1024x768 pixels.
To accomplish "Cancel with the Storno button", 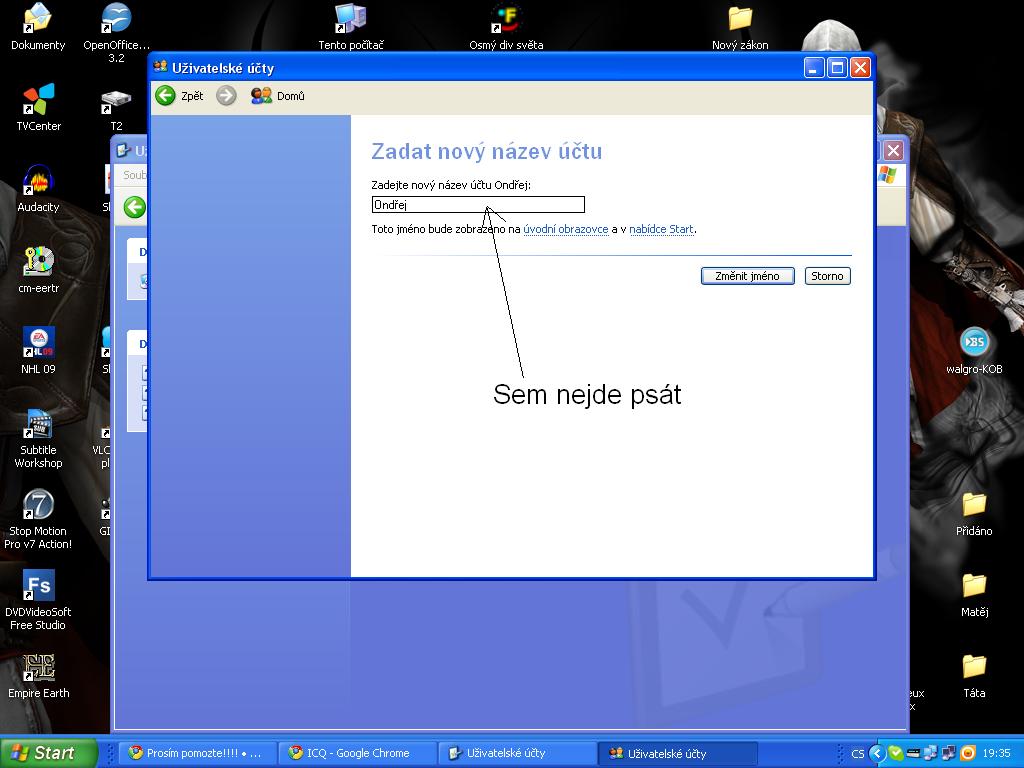I will 827,276.
